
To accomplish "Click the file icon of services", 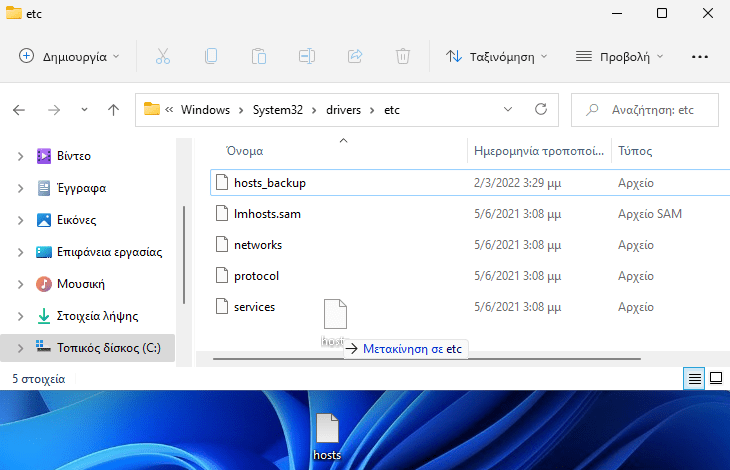I will coord(222,307).
